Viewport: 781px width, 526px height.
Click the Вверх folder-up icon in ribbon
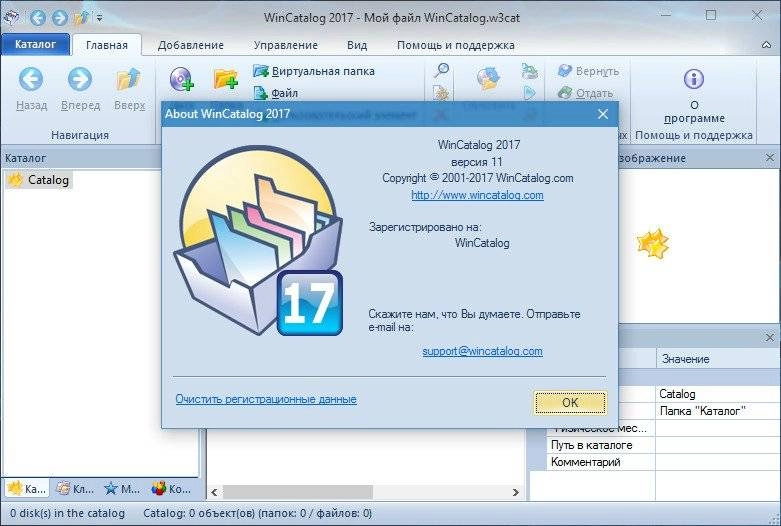[x=129, y=79]
